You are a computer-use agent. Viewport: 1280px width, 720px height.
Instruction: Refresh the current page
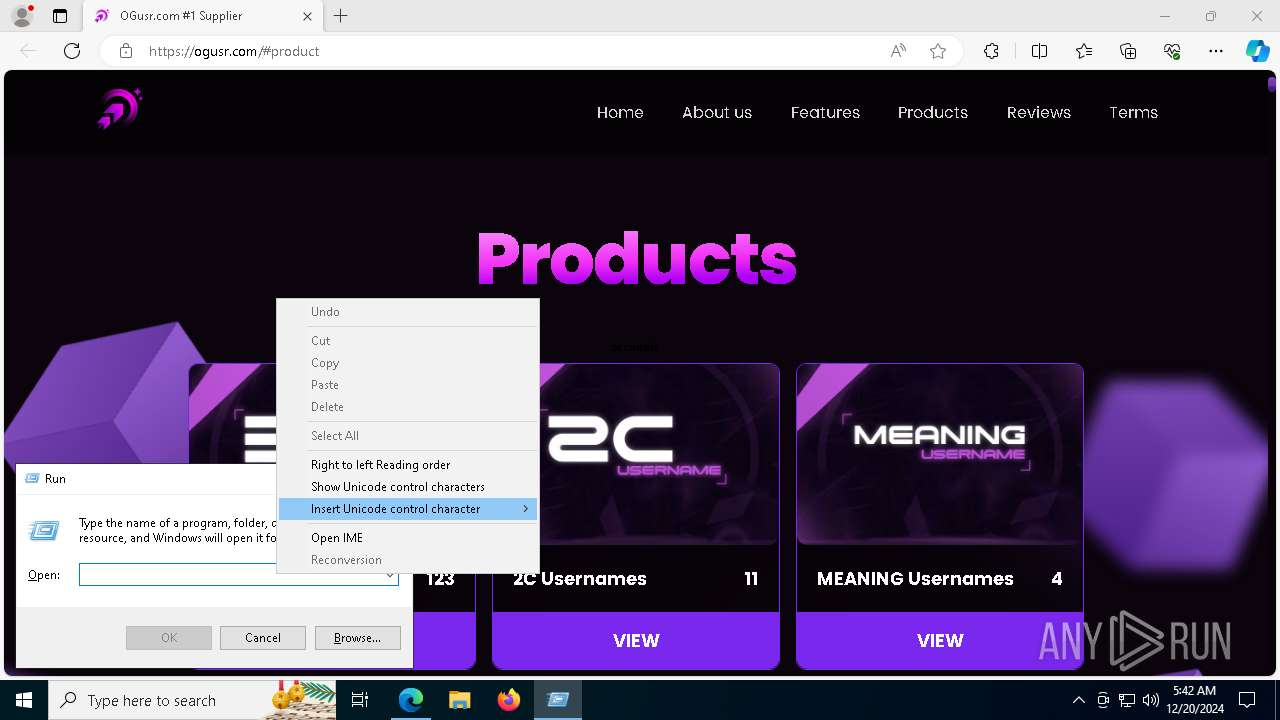point(72,51)
